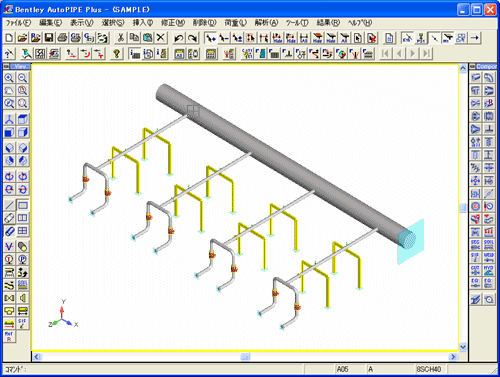Collapse the Component toolbox header
This screenshot has width=500, height=377.
click(x=472, y=67)
